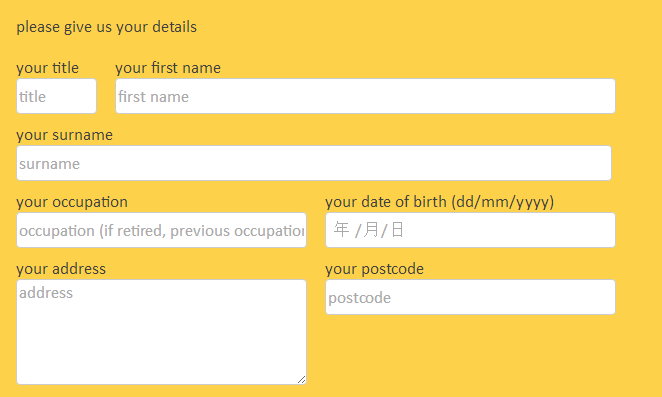
Task: Click the date of birth field
Action: coord(470,230)
